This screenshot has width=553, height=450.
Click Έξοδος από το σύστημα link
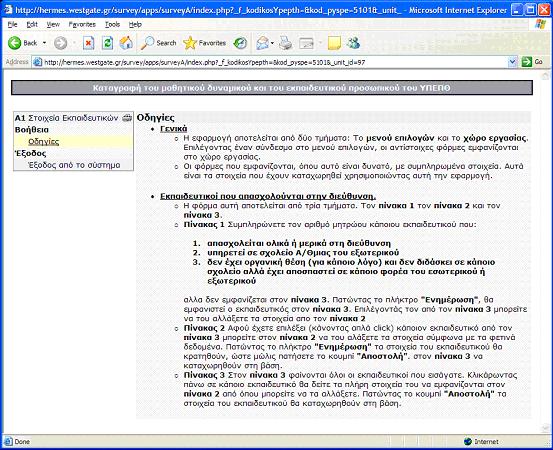click(74, 165)
